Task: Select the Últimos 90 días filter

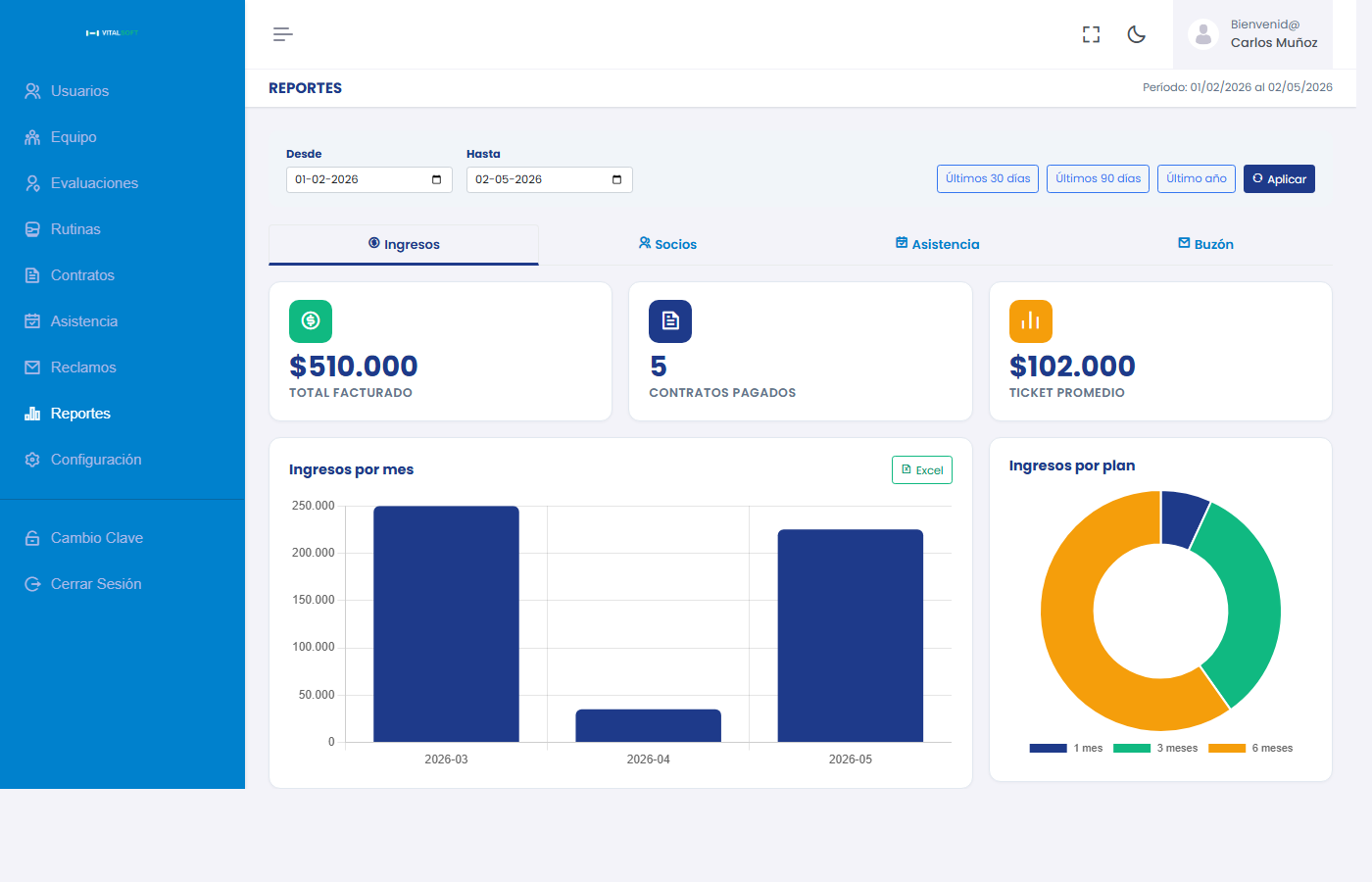Action: (x=1098, y=178)
